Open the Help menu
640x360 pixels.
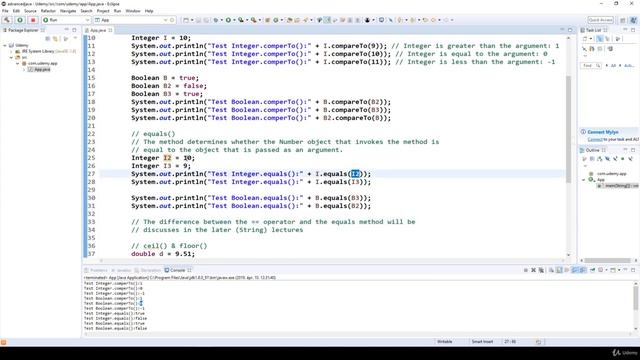click(x=149, y=11)
